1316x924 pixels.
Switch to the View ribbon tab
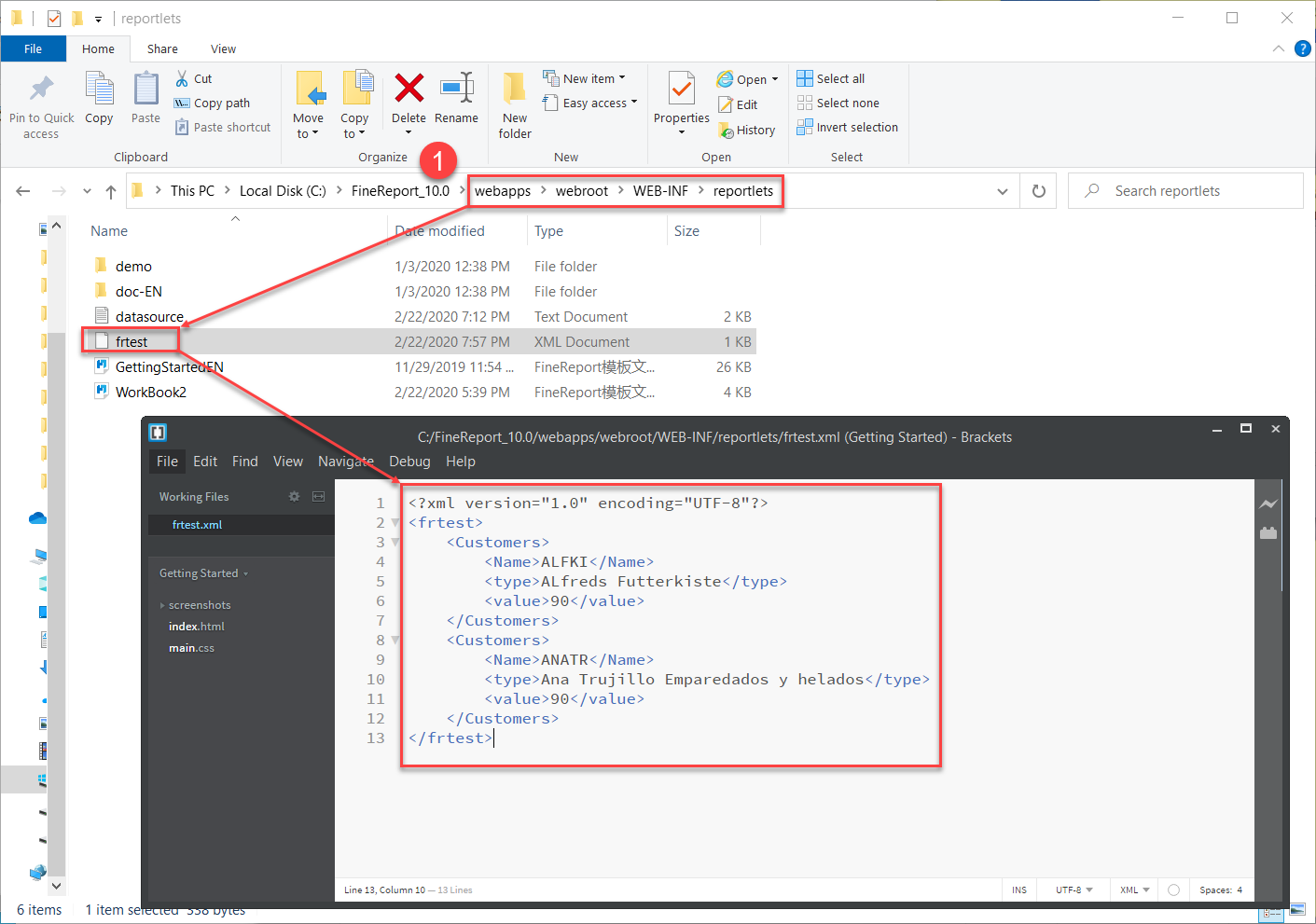point(223,48)
